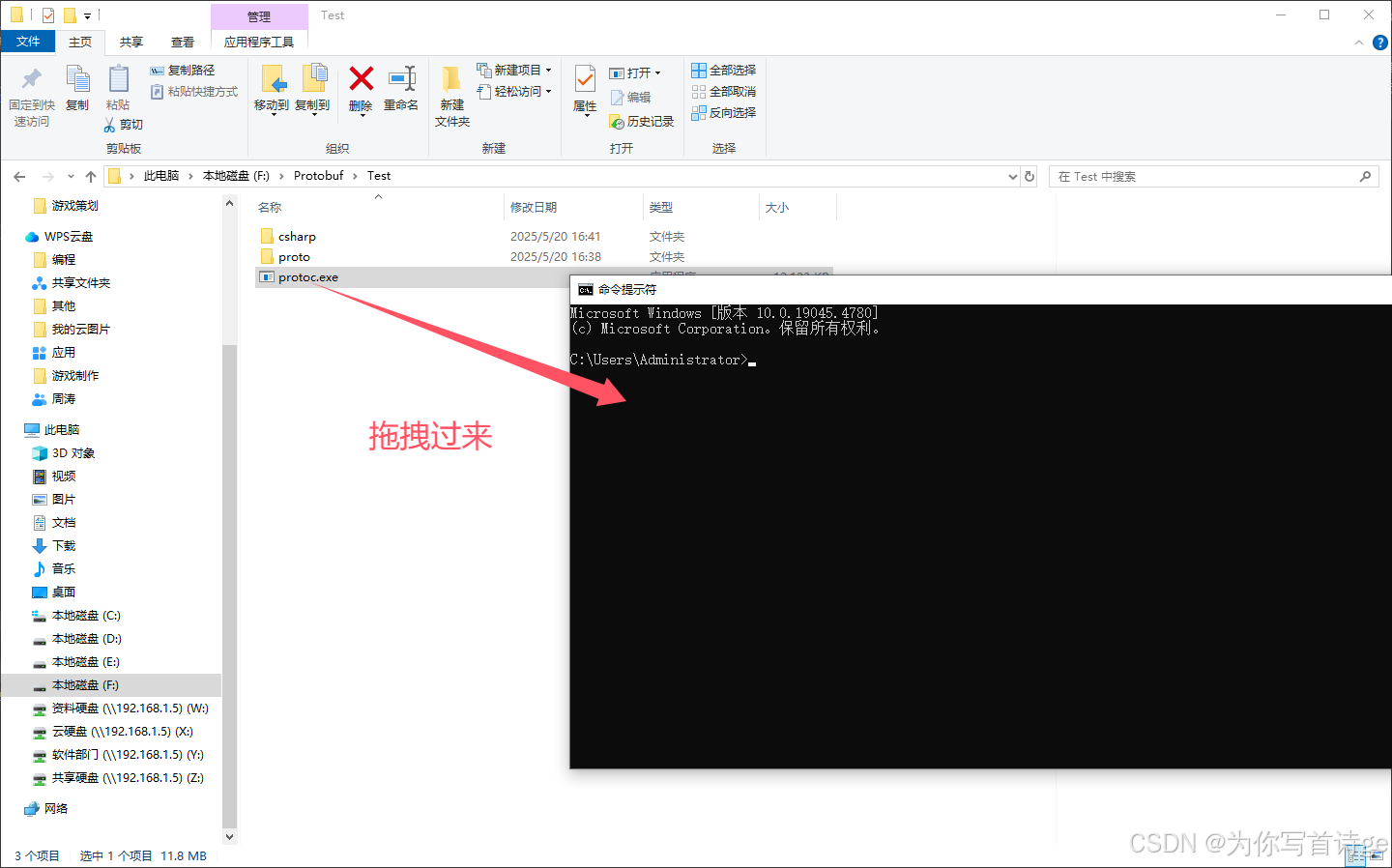Click the Copy icon in ribbon
Viewport: 1392px width, 868px height.
click(77, 79)
